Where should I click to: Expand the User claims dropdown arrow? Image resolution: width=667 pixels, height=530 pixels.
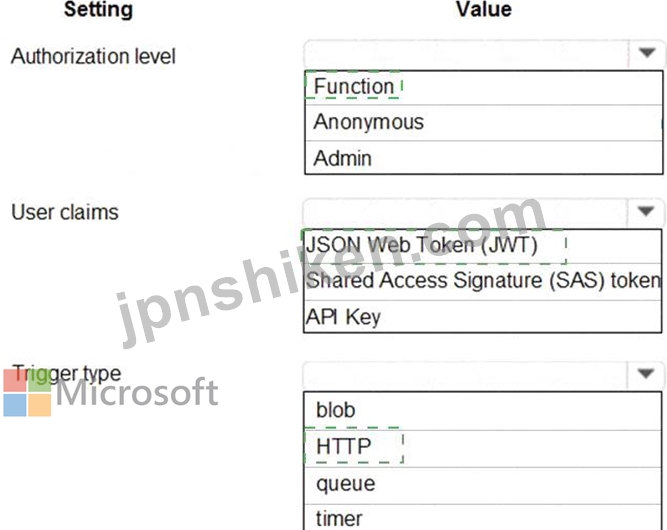tap(646, 211)
